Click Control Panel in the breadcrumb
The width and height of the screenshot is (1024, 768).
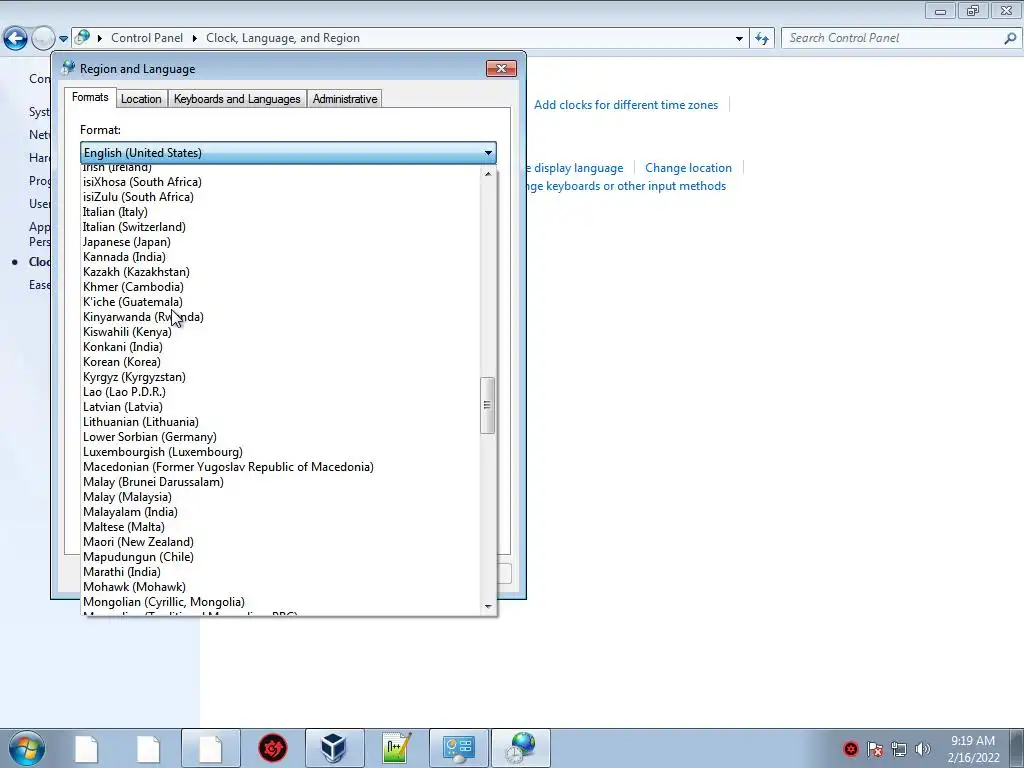[x=147, y=38]
